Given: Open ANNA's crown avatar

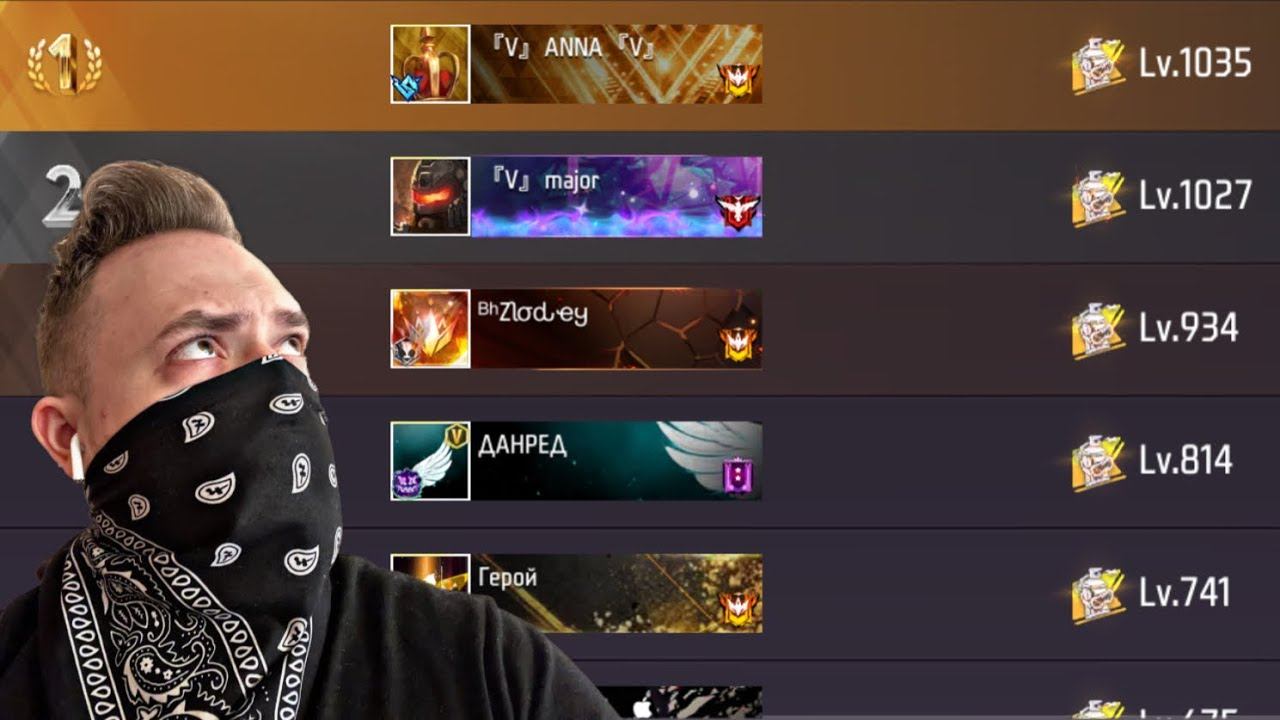Looking at the screenshot, I should pos(430,64).
